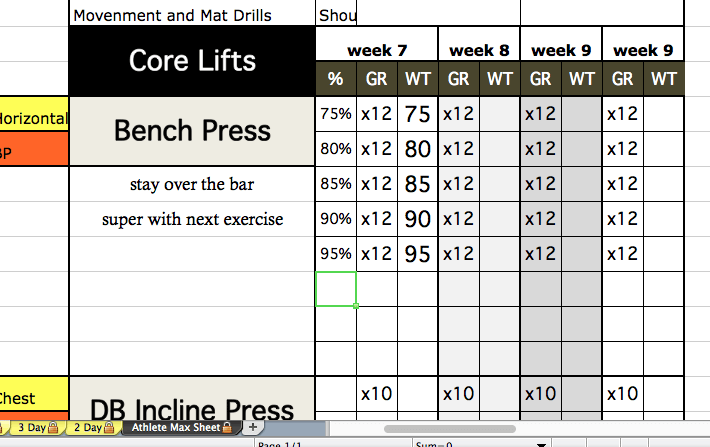Click the horizontal scrollbar thumb
The image size is (710, 447).
click(x=450, y=429)
